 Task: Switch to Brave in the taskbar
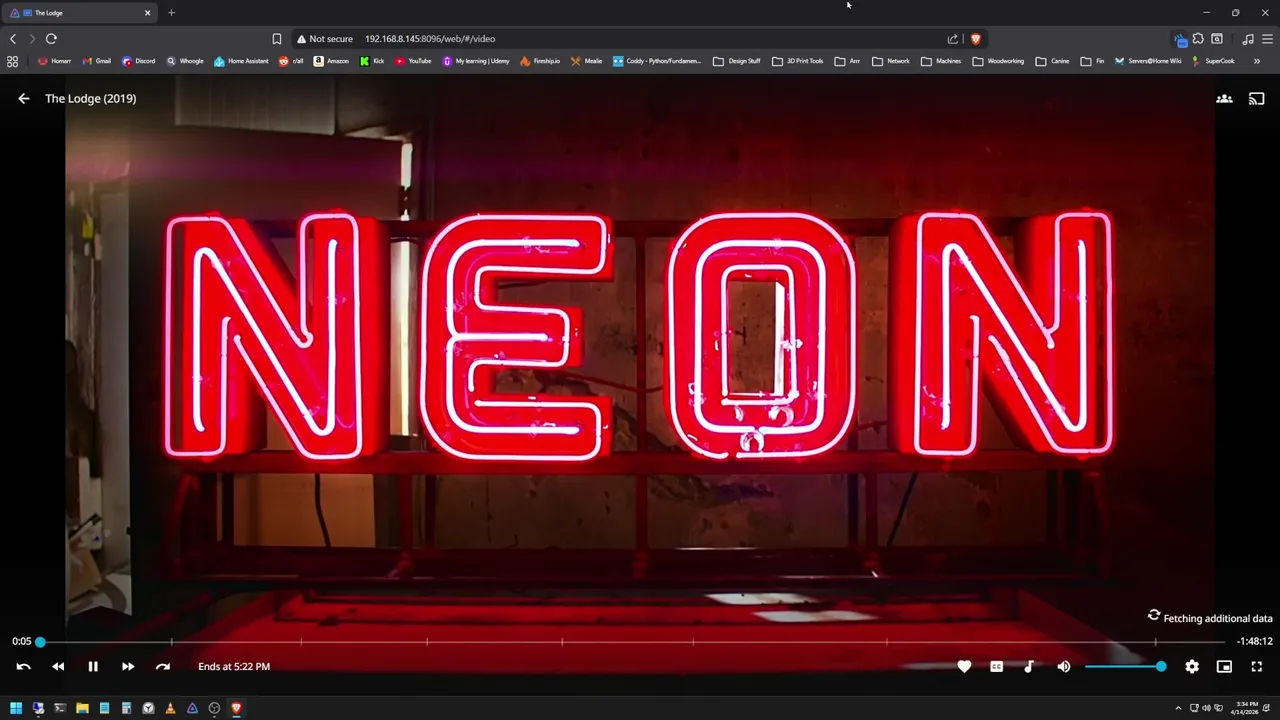236,708
